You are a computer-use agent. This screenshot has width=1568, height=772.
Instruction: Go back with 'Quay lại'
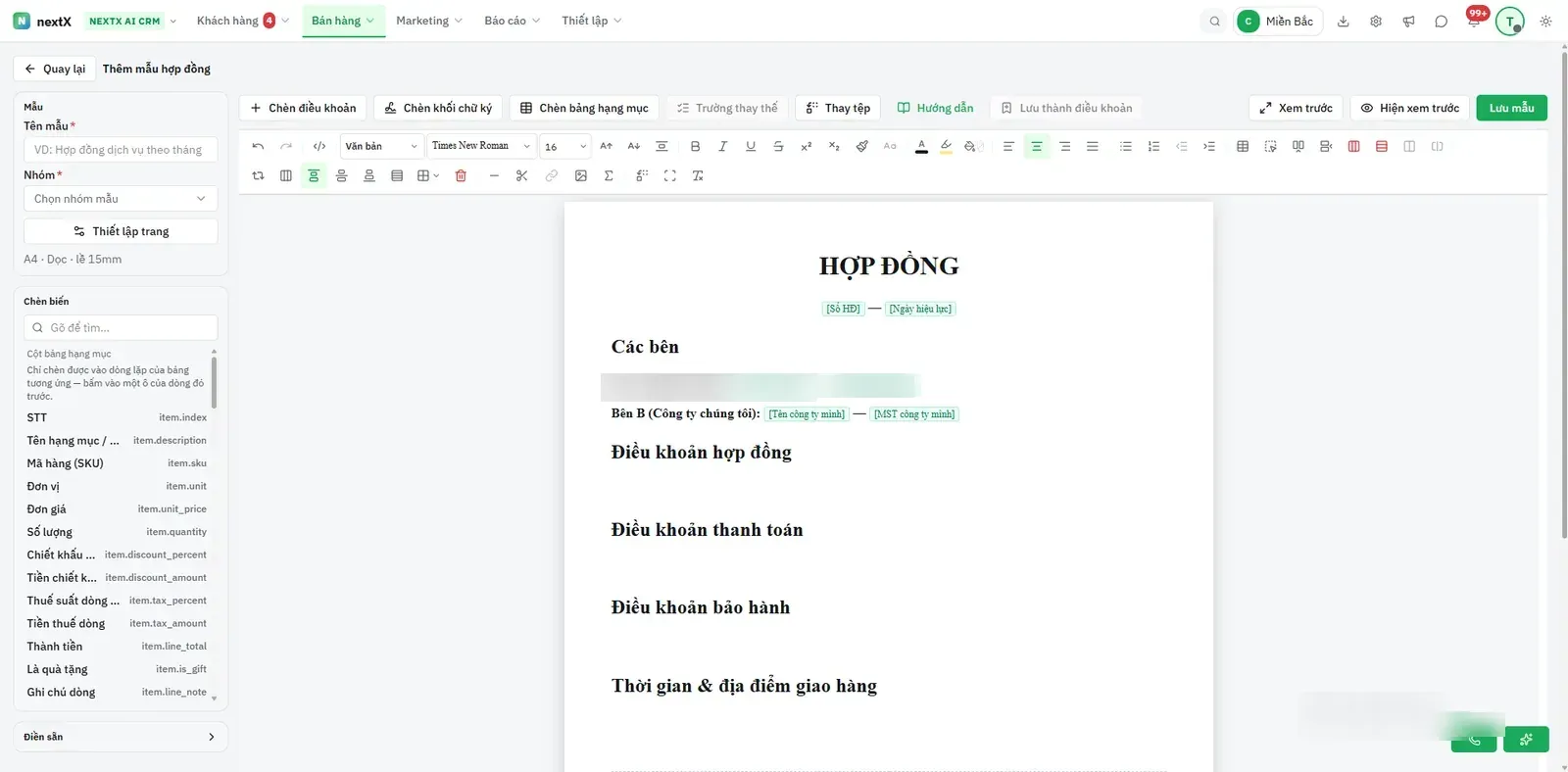point(55,69)
